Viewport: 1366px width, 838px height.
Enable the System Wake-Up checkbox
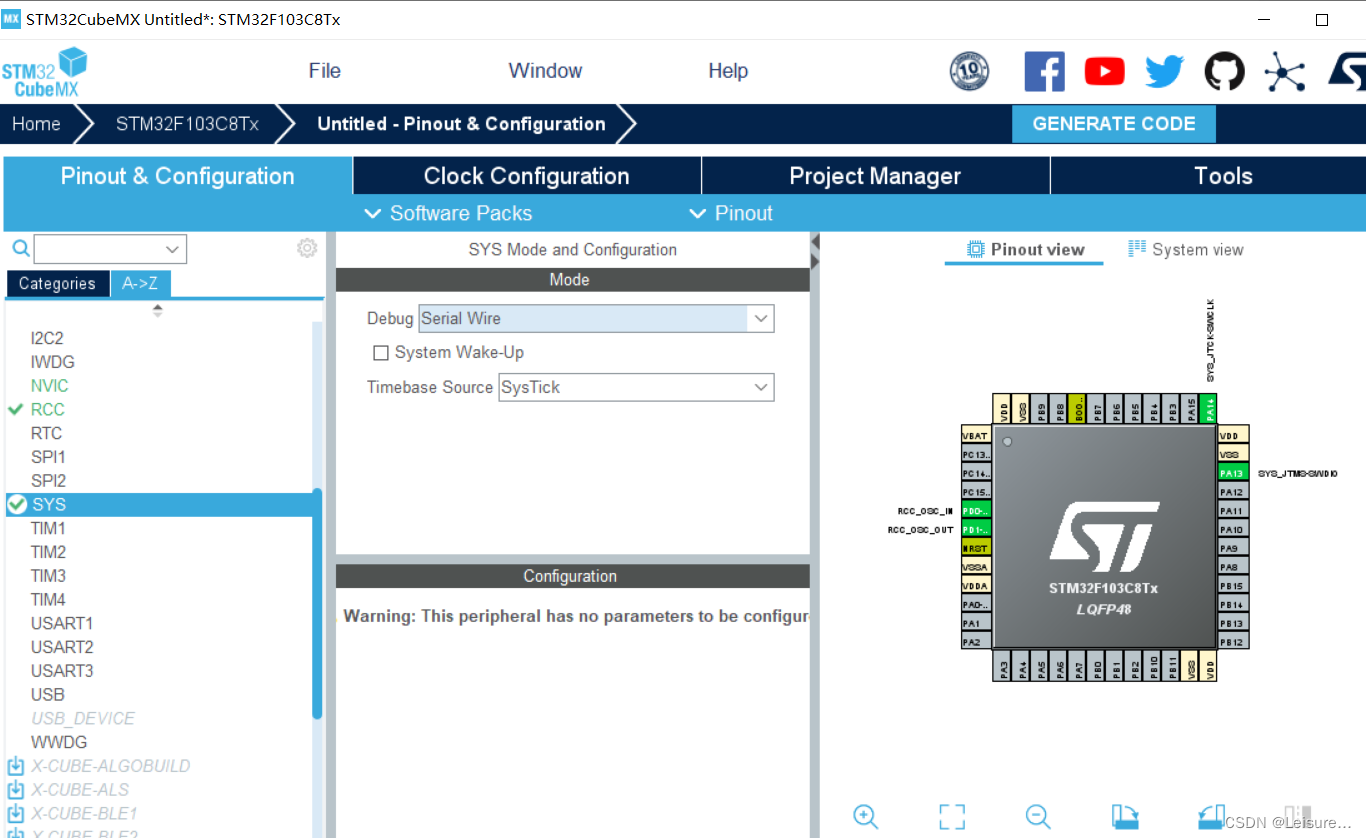(380, 353)
